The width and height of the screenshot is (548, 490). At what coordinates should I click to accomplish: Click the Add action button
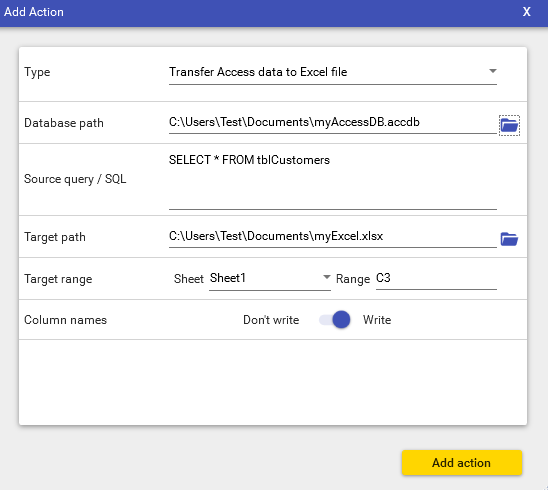[x=462, y=463]
